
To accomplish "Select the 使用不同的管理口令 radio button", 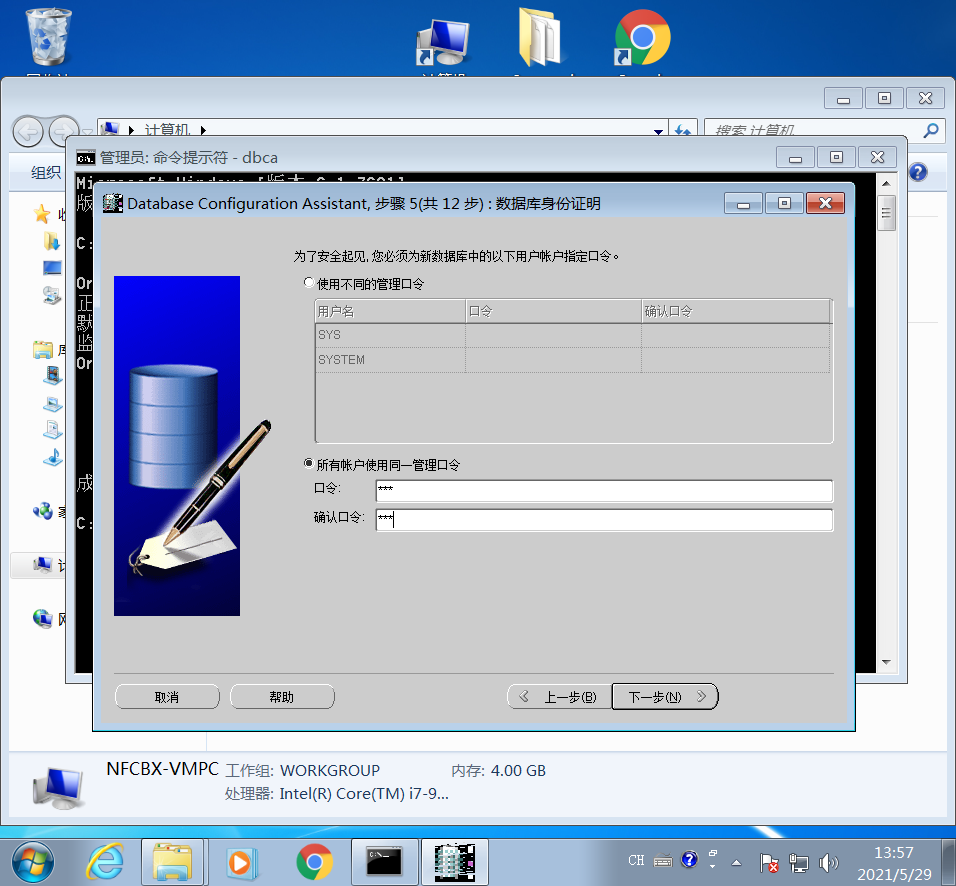I will pyautogui.click(x=310, y=282).
